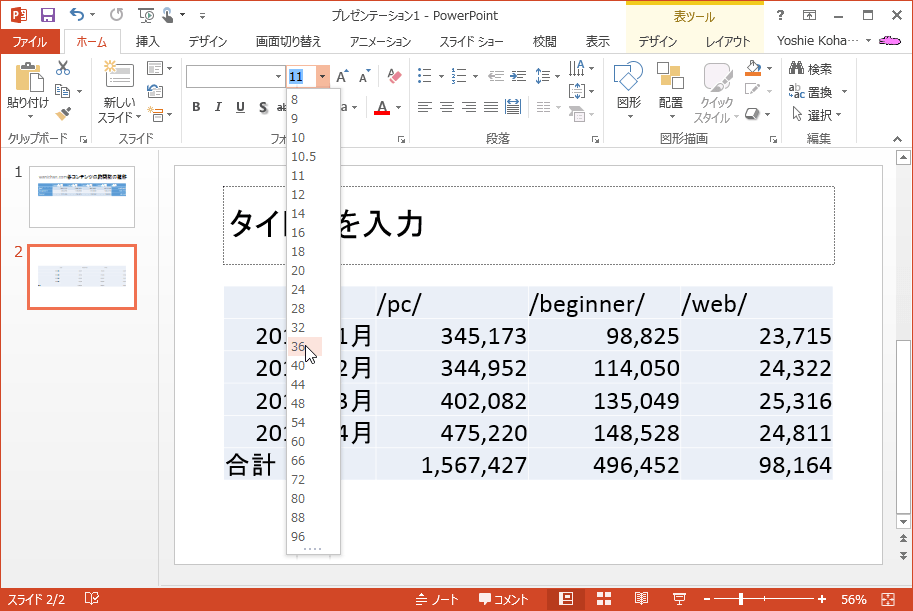Click the zoom slider handle
The image size is (913, 611).
pos(741,599)
